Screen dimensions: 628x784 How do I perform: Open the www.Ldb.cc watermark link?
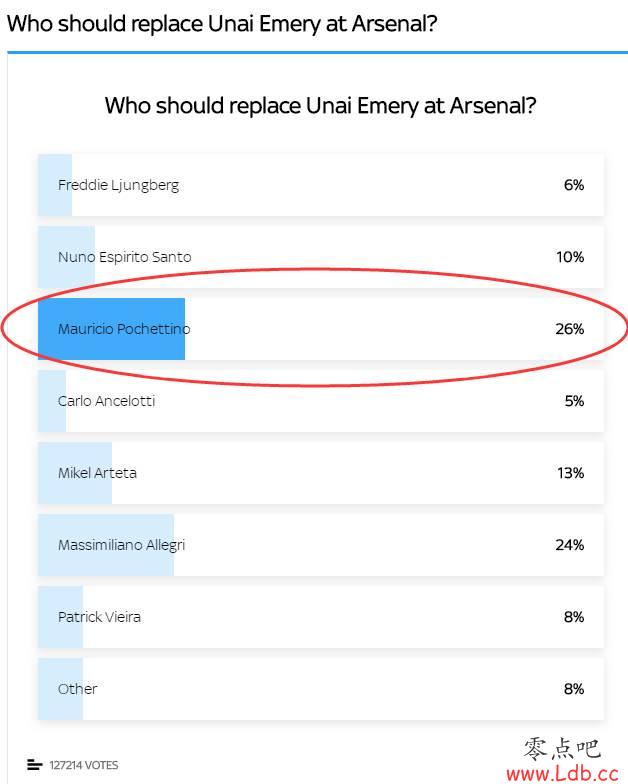coord(562,773)
